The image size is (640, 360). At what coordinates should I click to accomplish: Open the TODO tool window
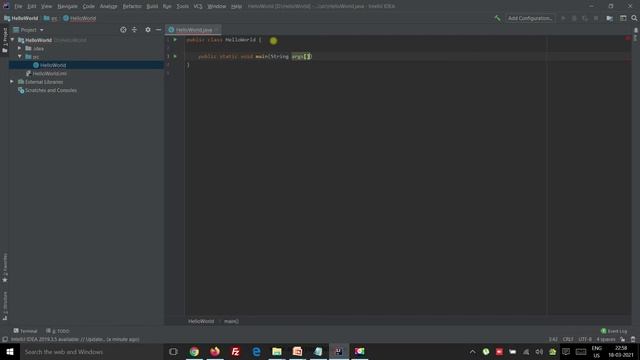click(x=58, y=331)
